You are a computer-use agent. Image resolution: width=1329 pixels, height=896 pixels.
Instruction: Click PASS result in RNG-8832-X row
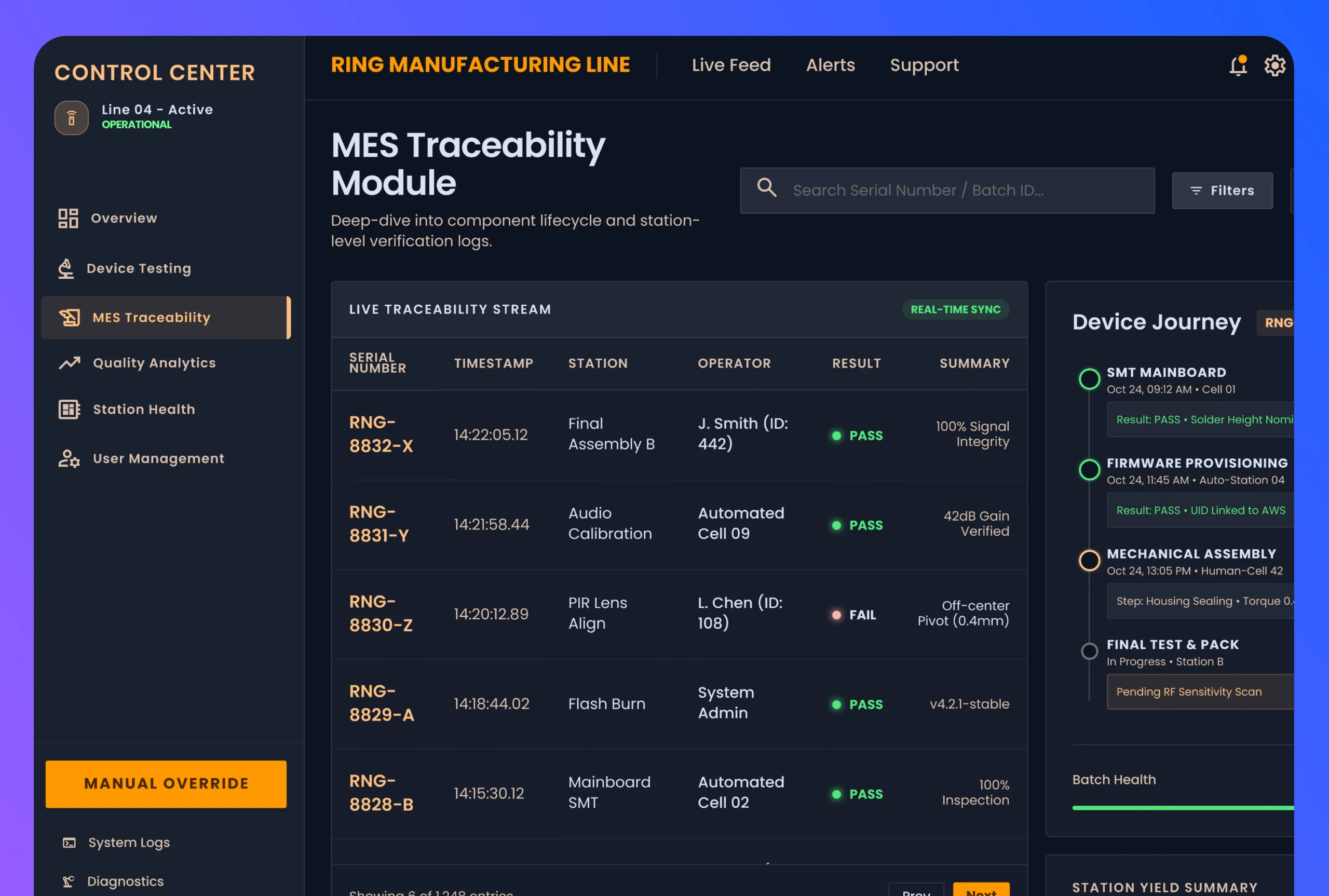(857, 436)
